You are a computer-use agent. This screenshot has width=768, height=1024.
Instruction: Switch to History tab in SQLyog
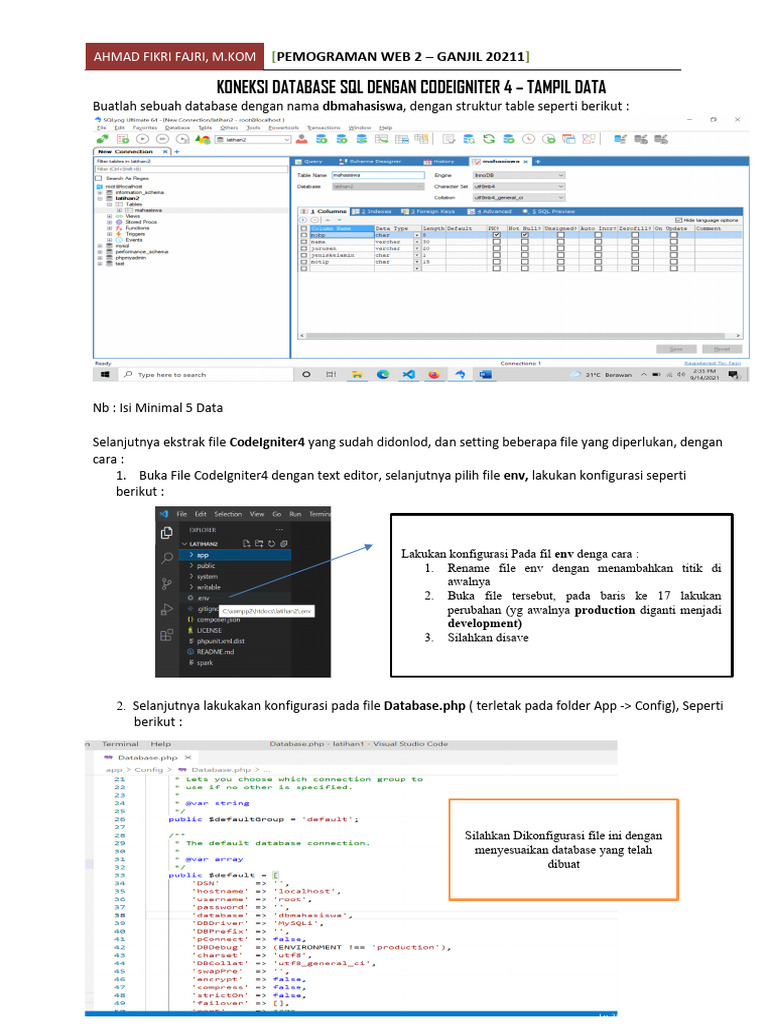coord(439,161)
